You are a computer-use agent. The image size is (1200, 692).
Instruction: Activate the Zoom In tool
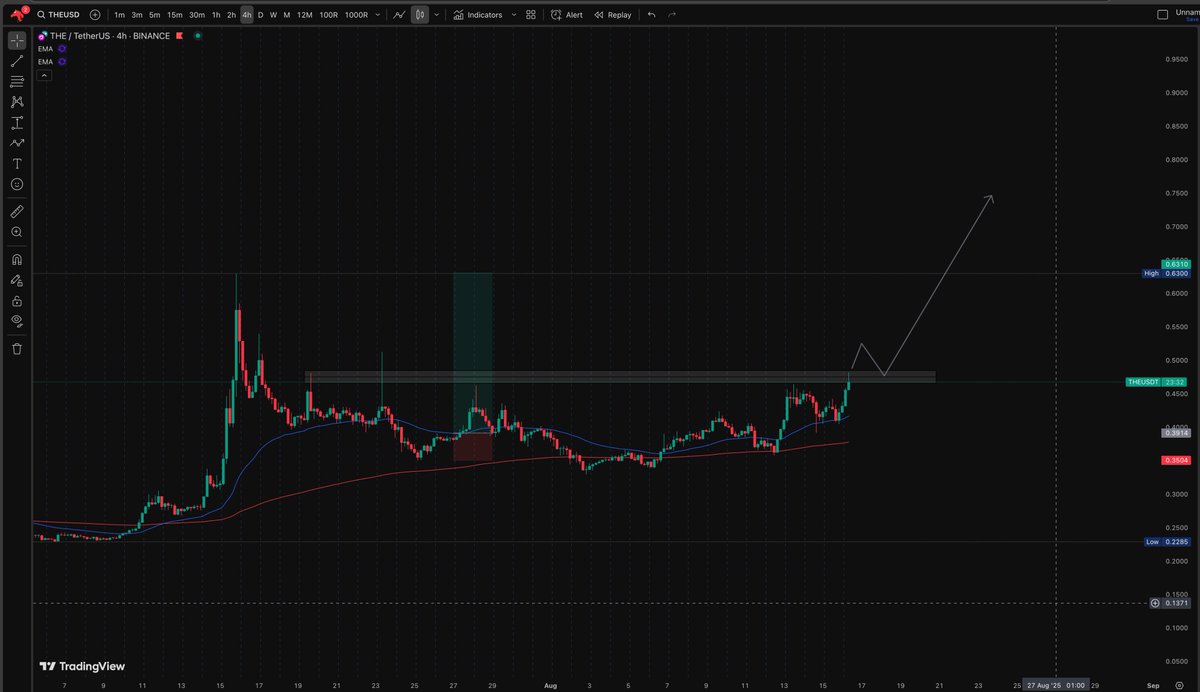click(x=17, y=232)
